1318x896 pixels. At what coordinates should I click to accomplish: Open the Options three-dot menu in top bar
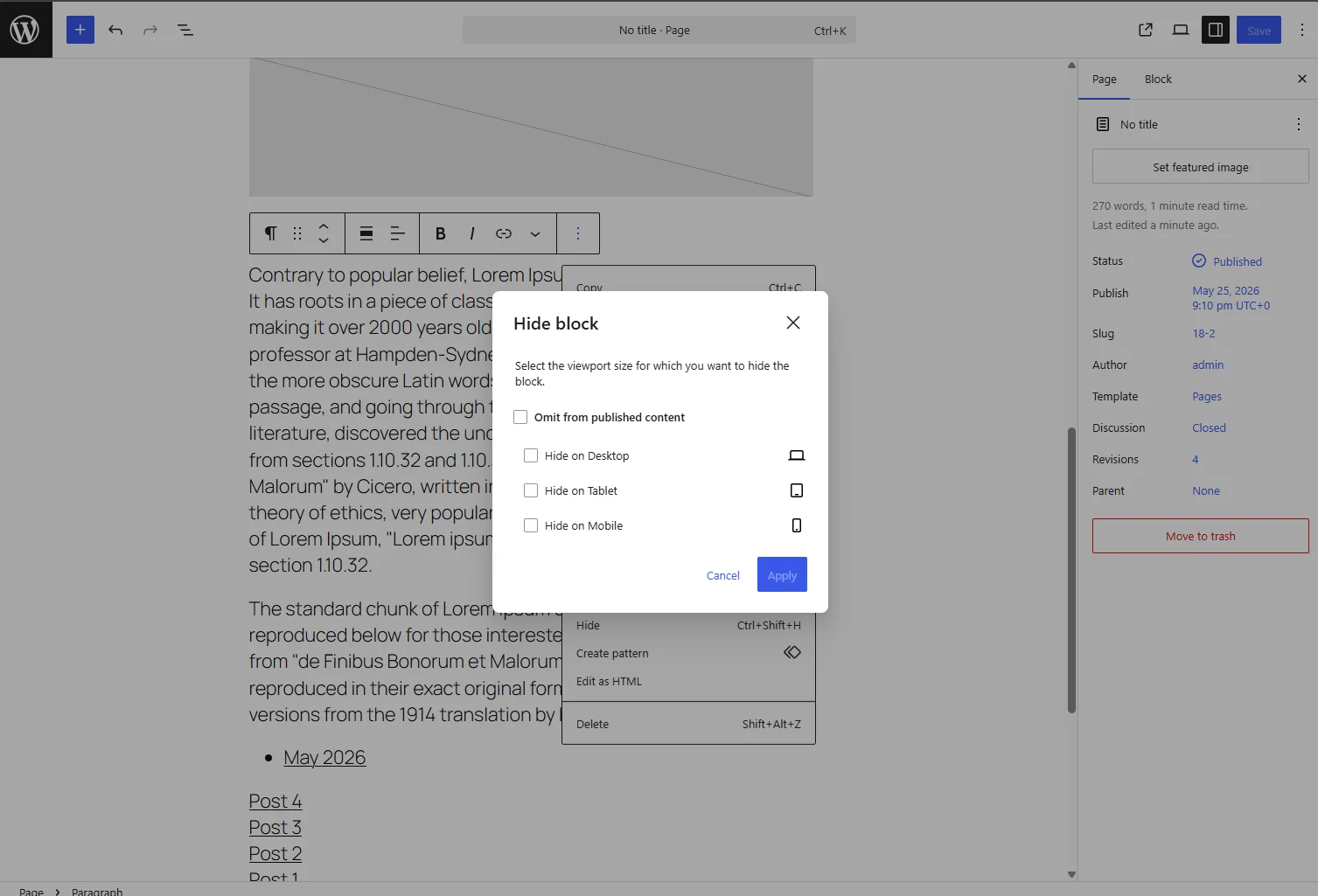tap(1302, 30)
